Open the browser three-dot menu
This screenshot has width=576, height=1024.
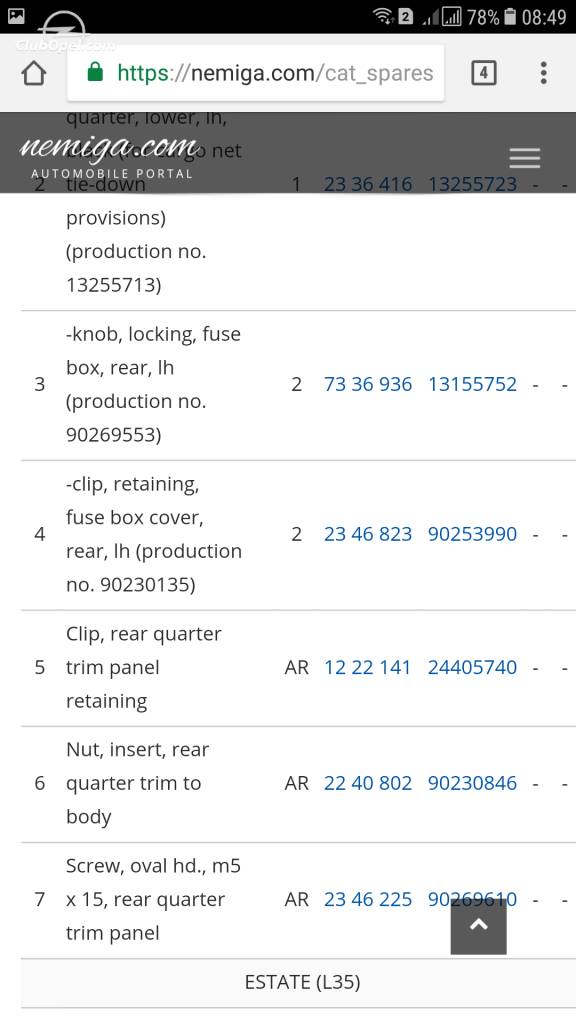(543, 73)
